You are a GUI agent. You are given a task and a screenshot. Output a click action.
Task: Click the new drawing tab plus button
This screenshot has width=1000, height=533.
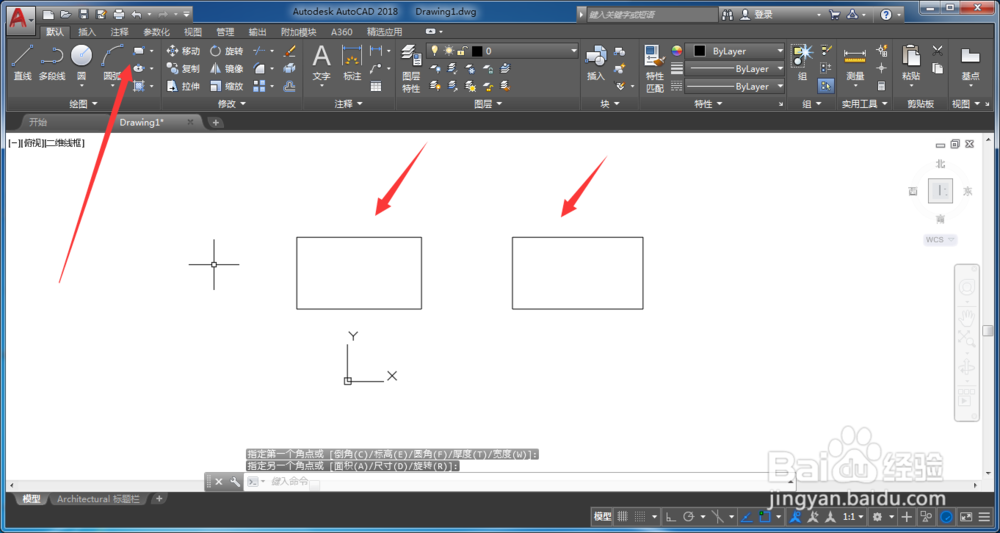pos(216,122)
